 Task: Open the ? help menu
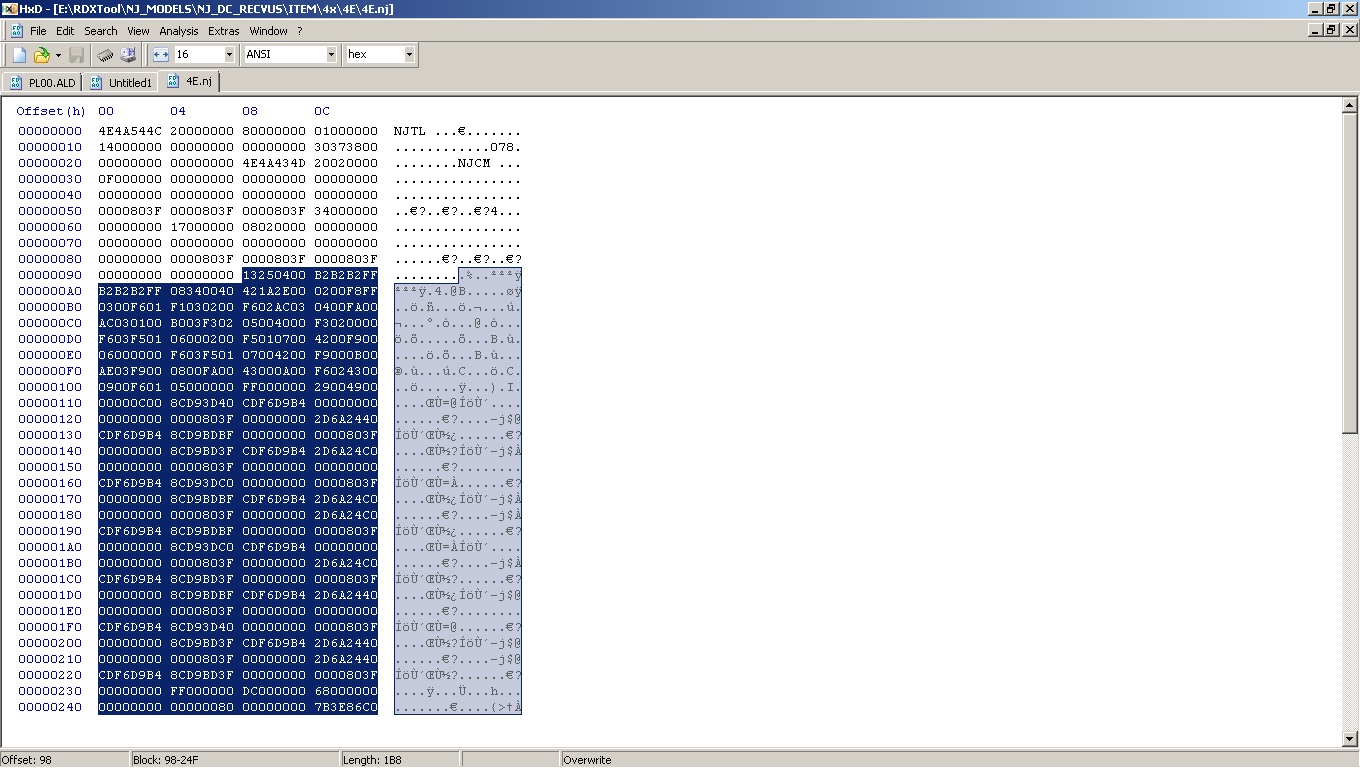coord(299,31)
